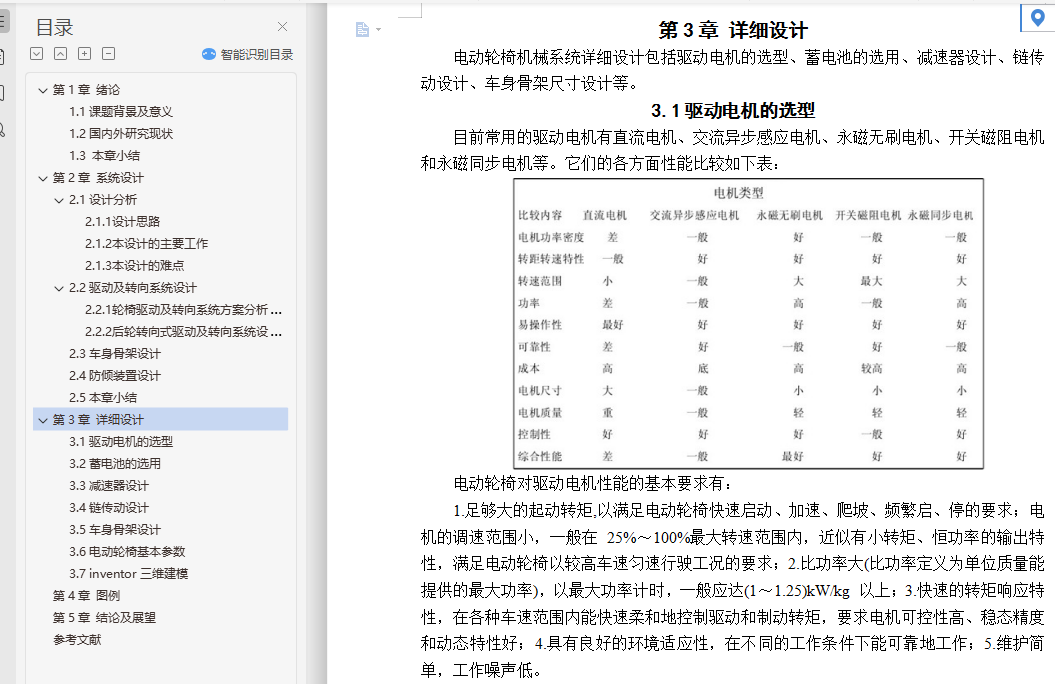The height and width of the screenshot is (684, 1055).
Task: Select highlighted 第3章 详细设计 outline row
Action: pos(161,420)
